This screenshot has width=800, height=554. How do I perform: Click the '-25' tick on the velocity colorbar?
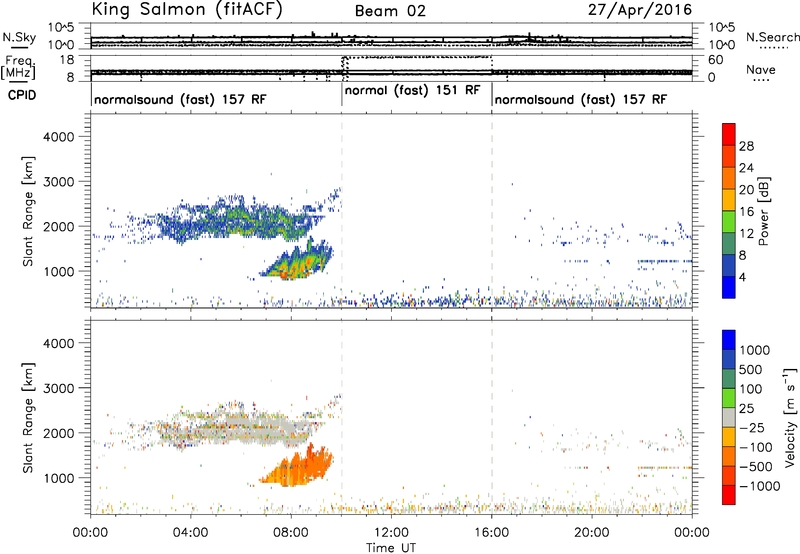point(752,427)
